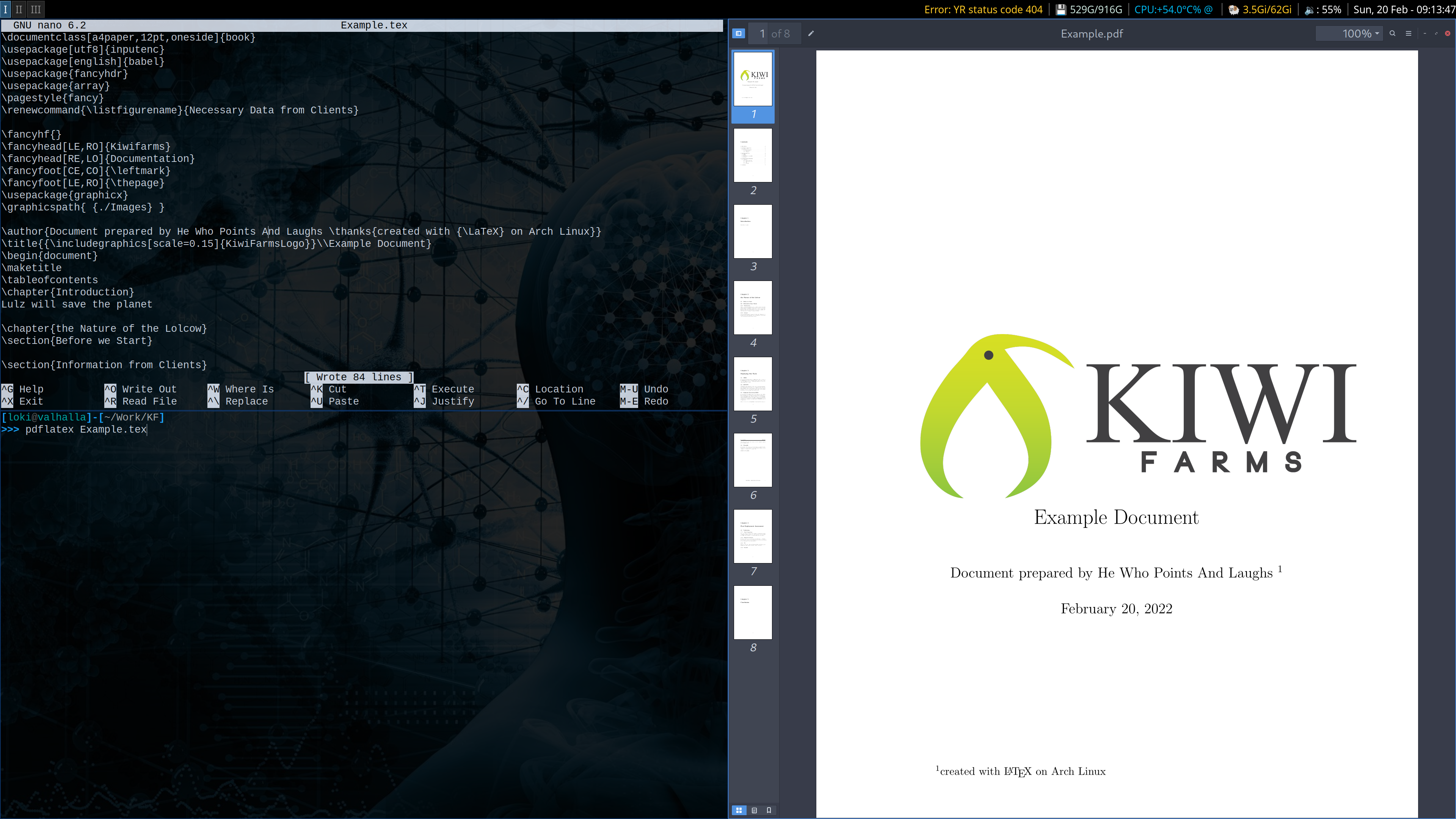Click the volume 55% indicator

[x=1323, y=9]
